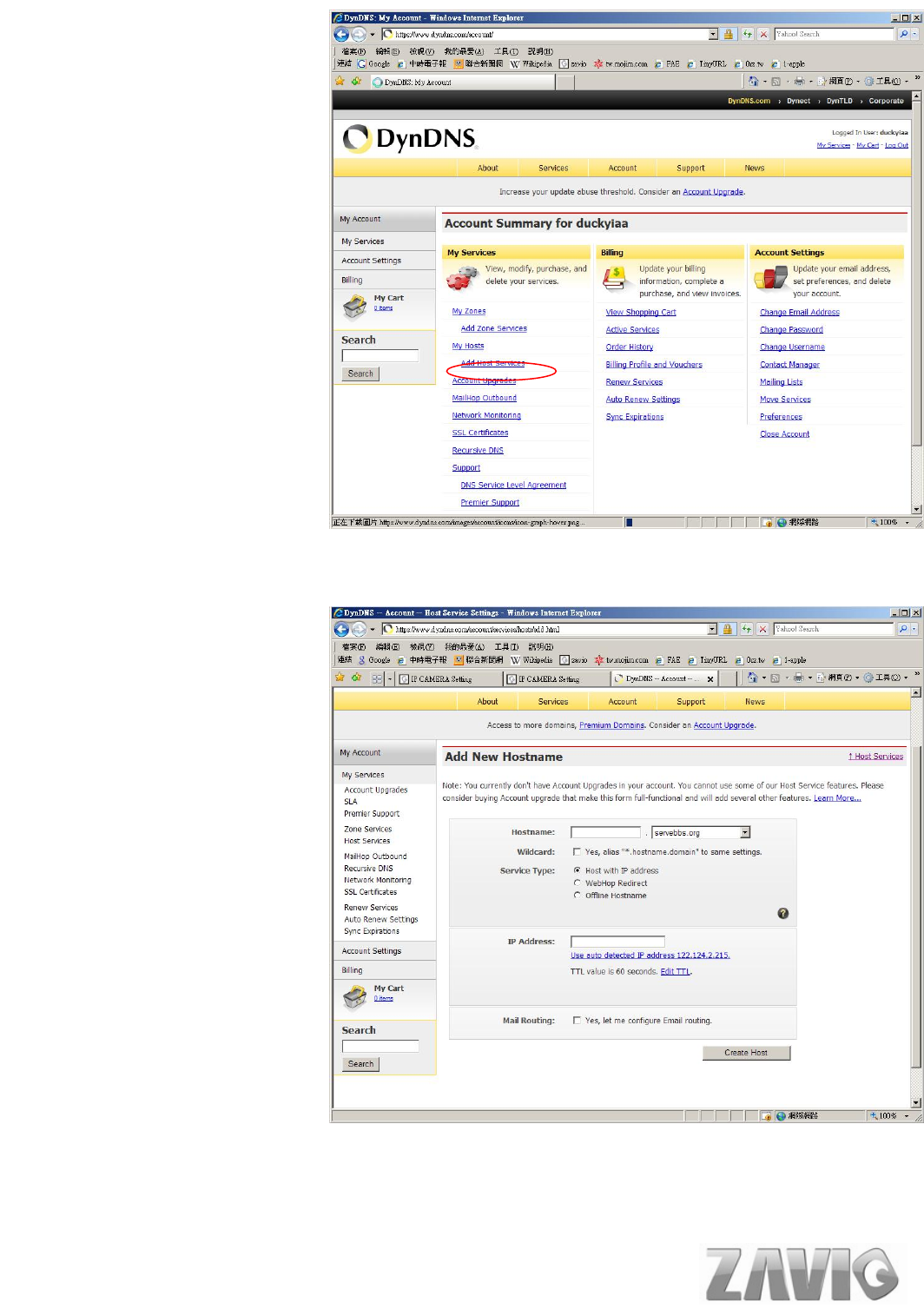The height and width of the screenshot is (1316, 924).
Task: Close the DynDNS Account tab
Action: pyautogui.click(x=710, y=679)
